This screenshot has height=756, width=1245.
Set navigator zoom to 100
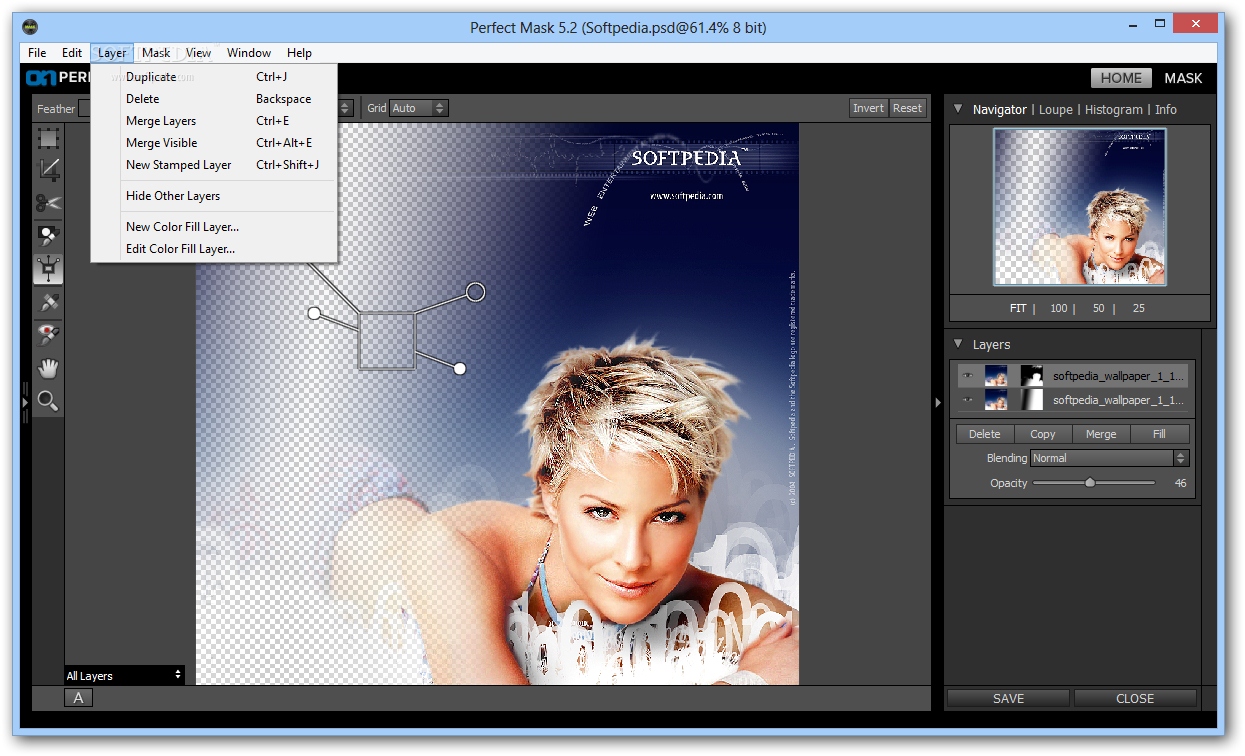tap(1059, 308)
